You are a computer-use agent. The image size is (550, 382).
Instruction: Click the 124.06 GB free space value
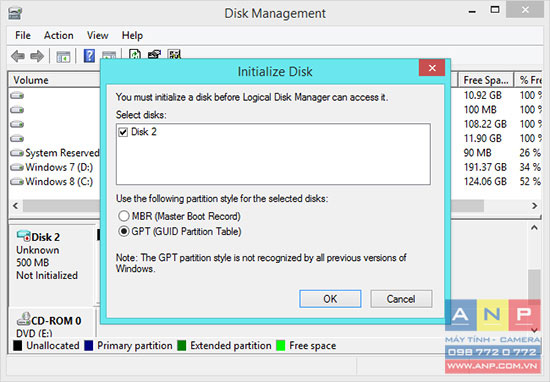coord(485,182)
